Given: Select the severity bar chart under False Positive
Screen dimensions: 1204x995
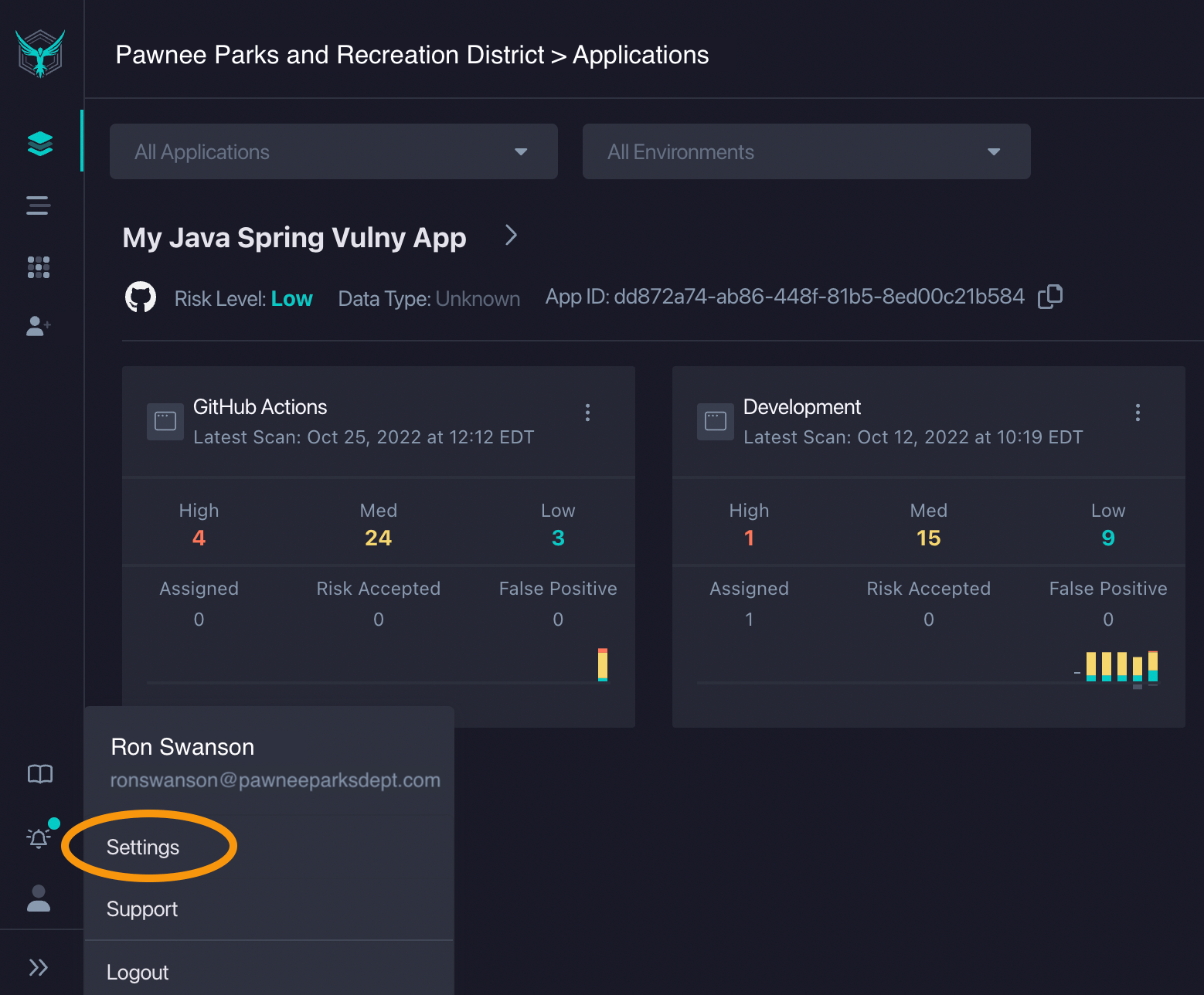Looking at the screenshot, I should click(603, 663).
